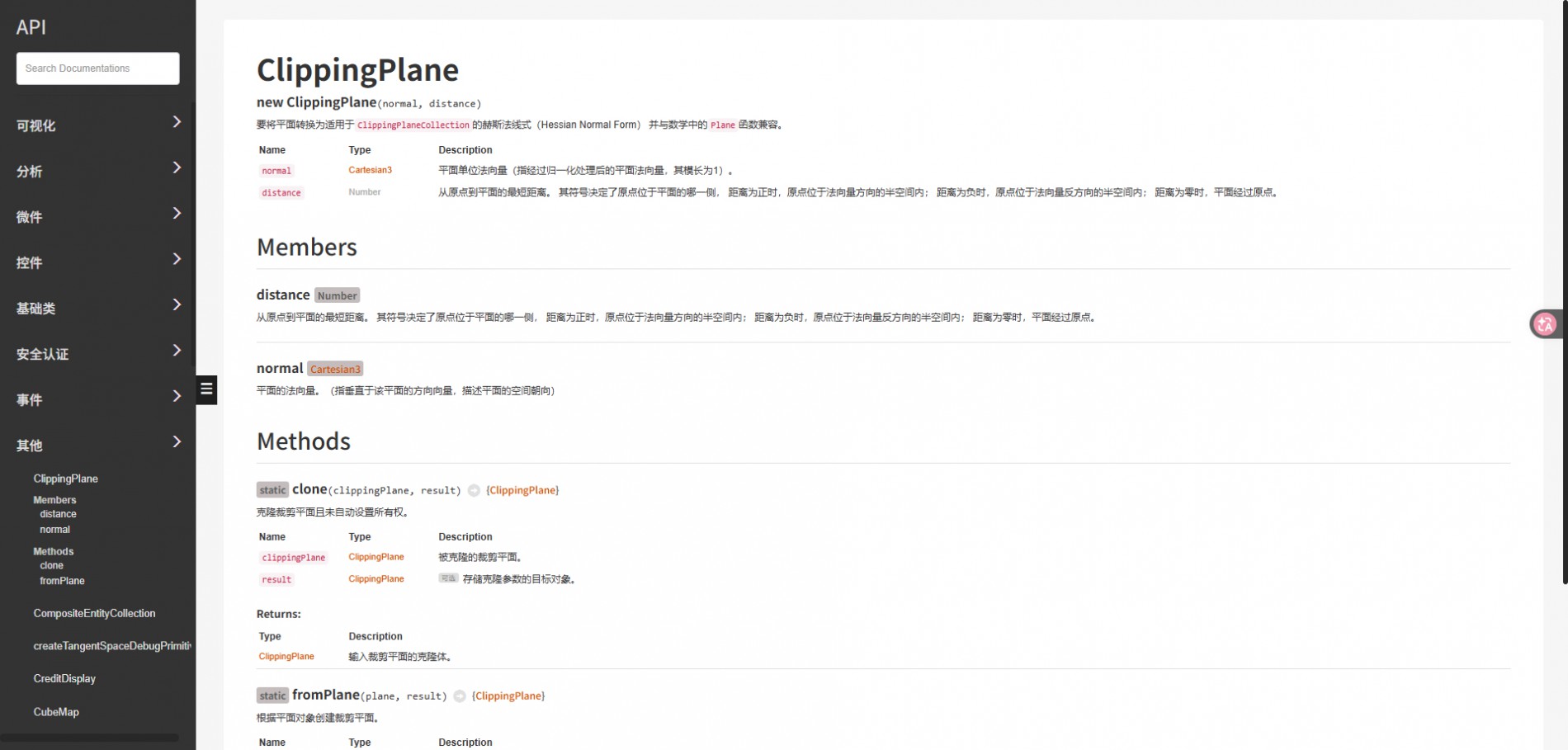Expand the 控件 menu group
Screen dimensions: 1568x750
(177, 260)
